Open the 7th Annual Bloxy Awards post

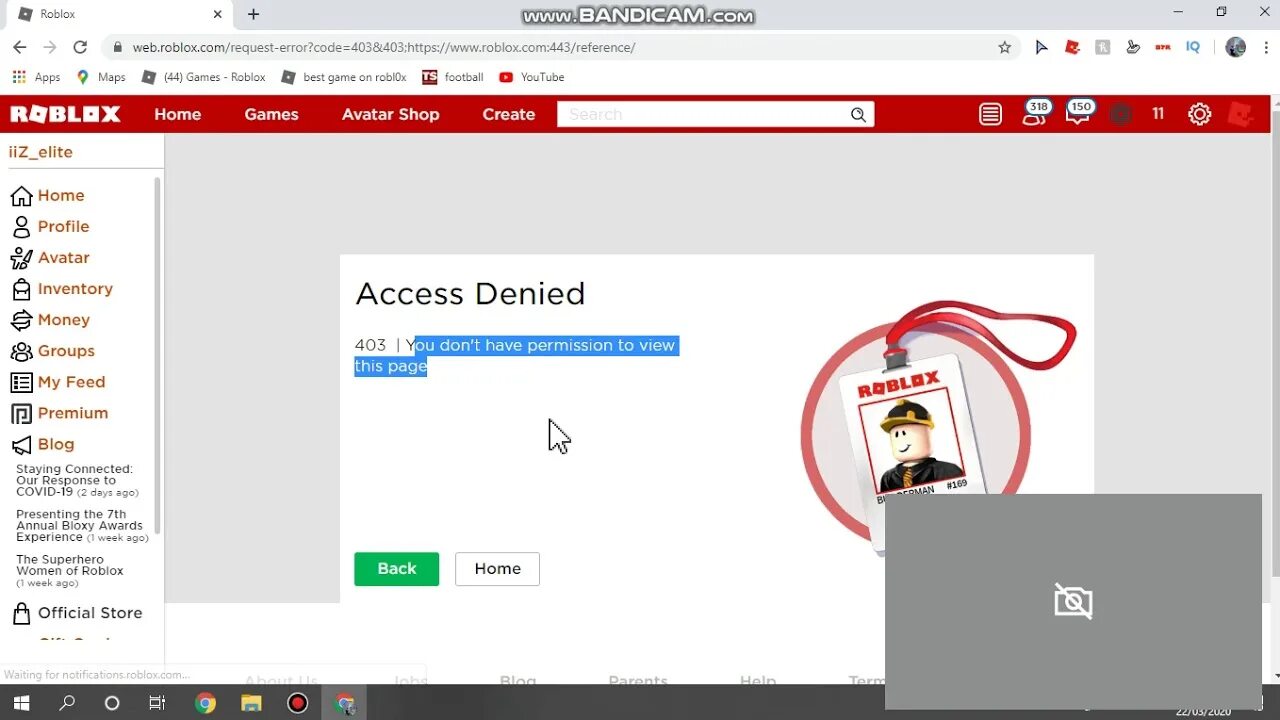point(81,526)
